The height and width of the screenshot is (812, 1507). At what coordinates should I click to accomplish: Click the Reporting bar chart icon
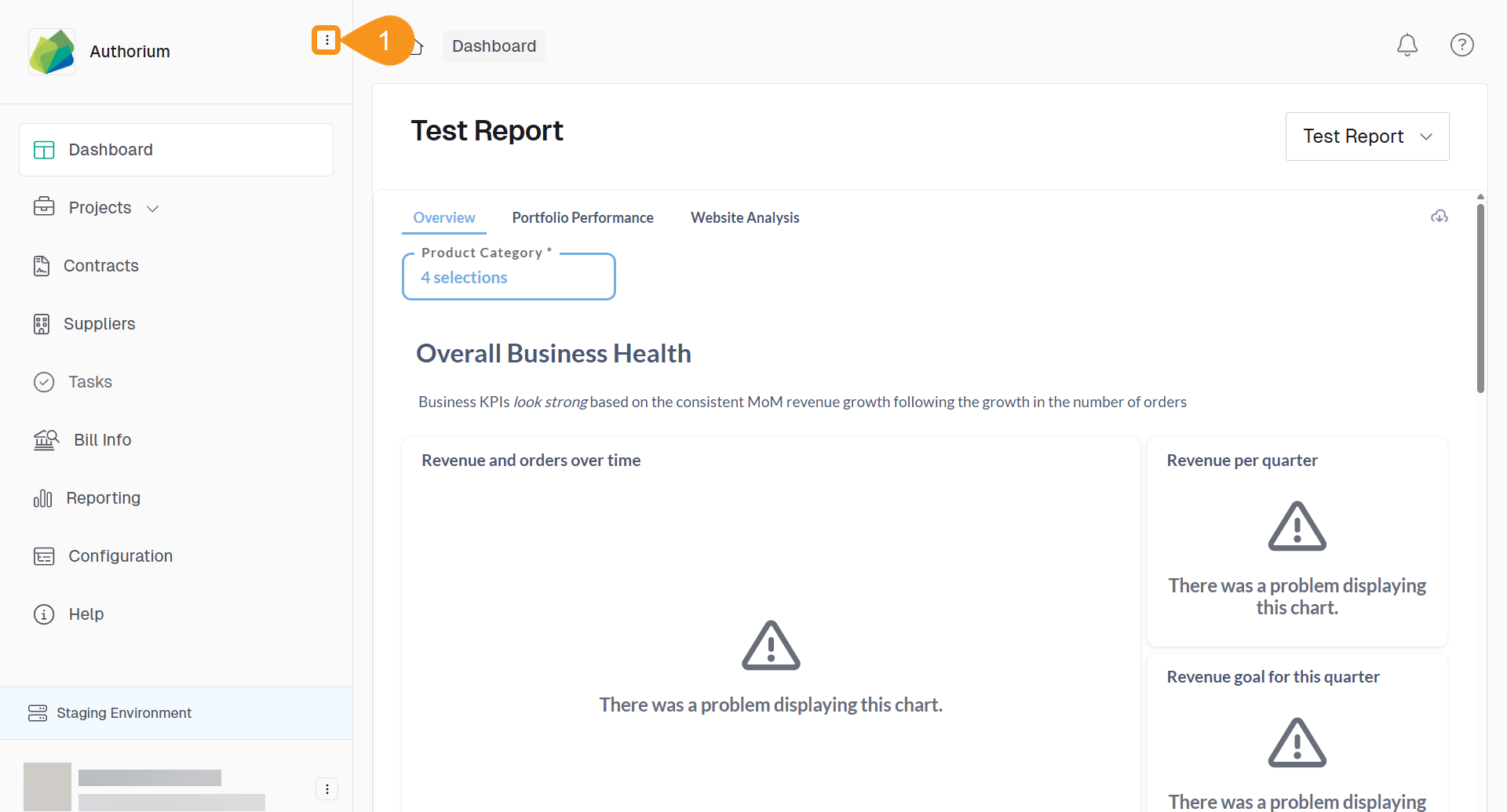pyautogui.click(x=42, y=498)
